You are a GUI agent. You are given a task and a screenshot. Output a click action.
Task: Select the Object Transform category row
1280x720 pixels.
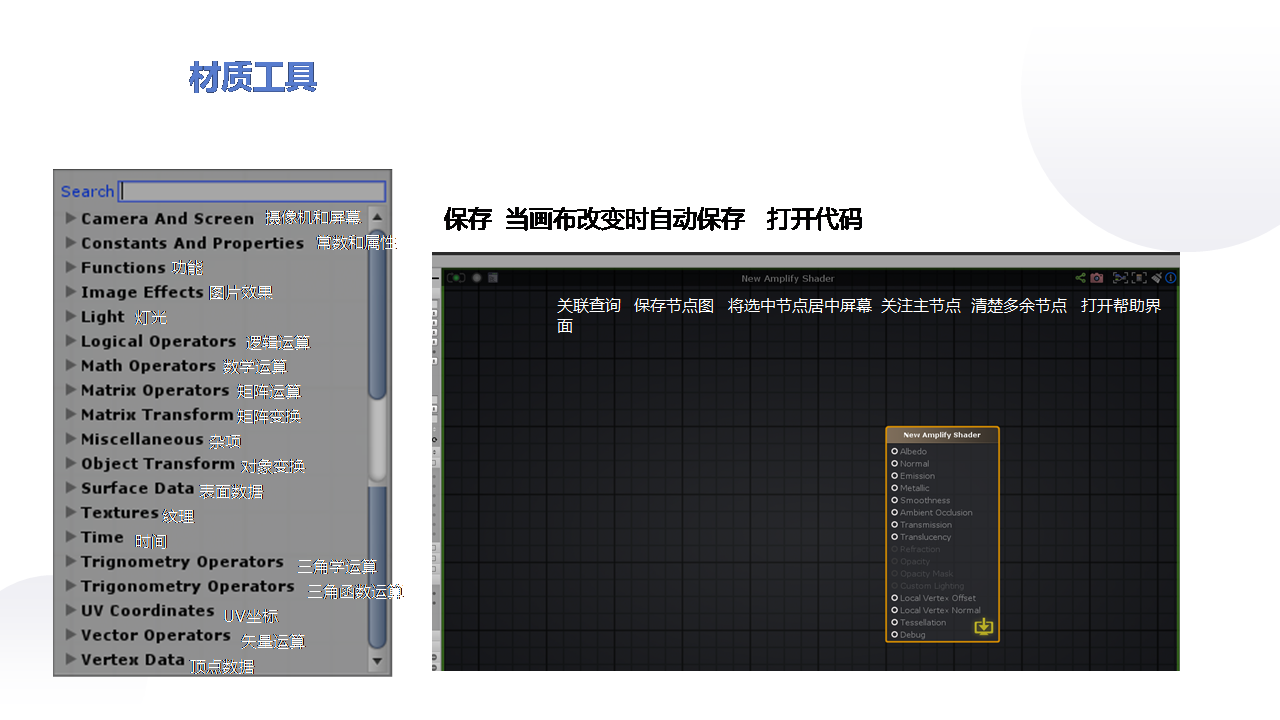pyautogui.click(x=212, y=463)
